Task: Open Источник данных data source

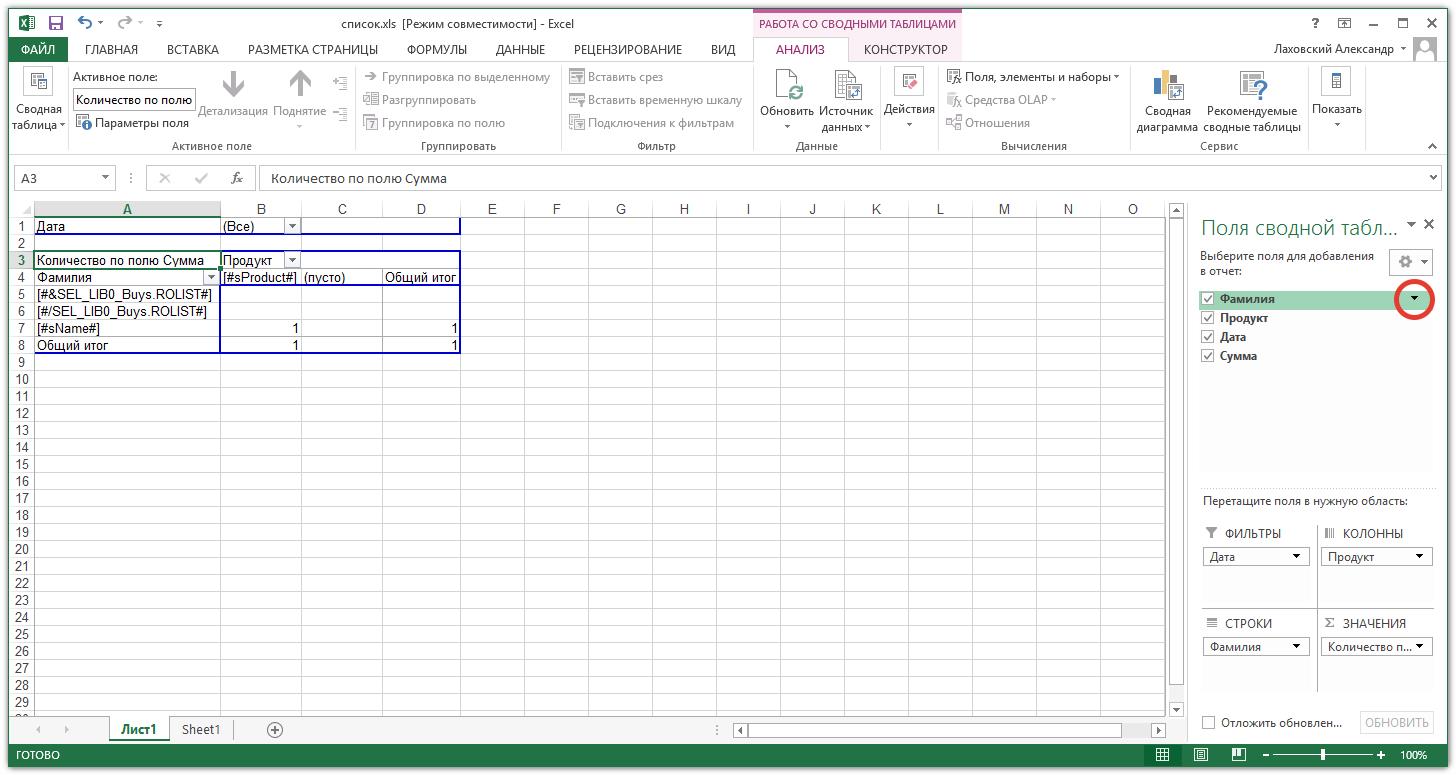Action: coord(846,100)
